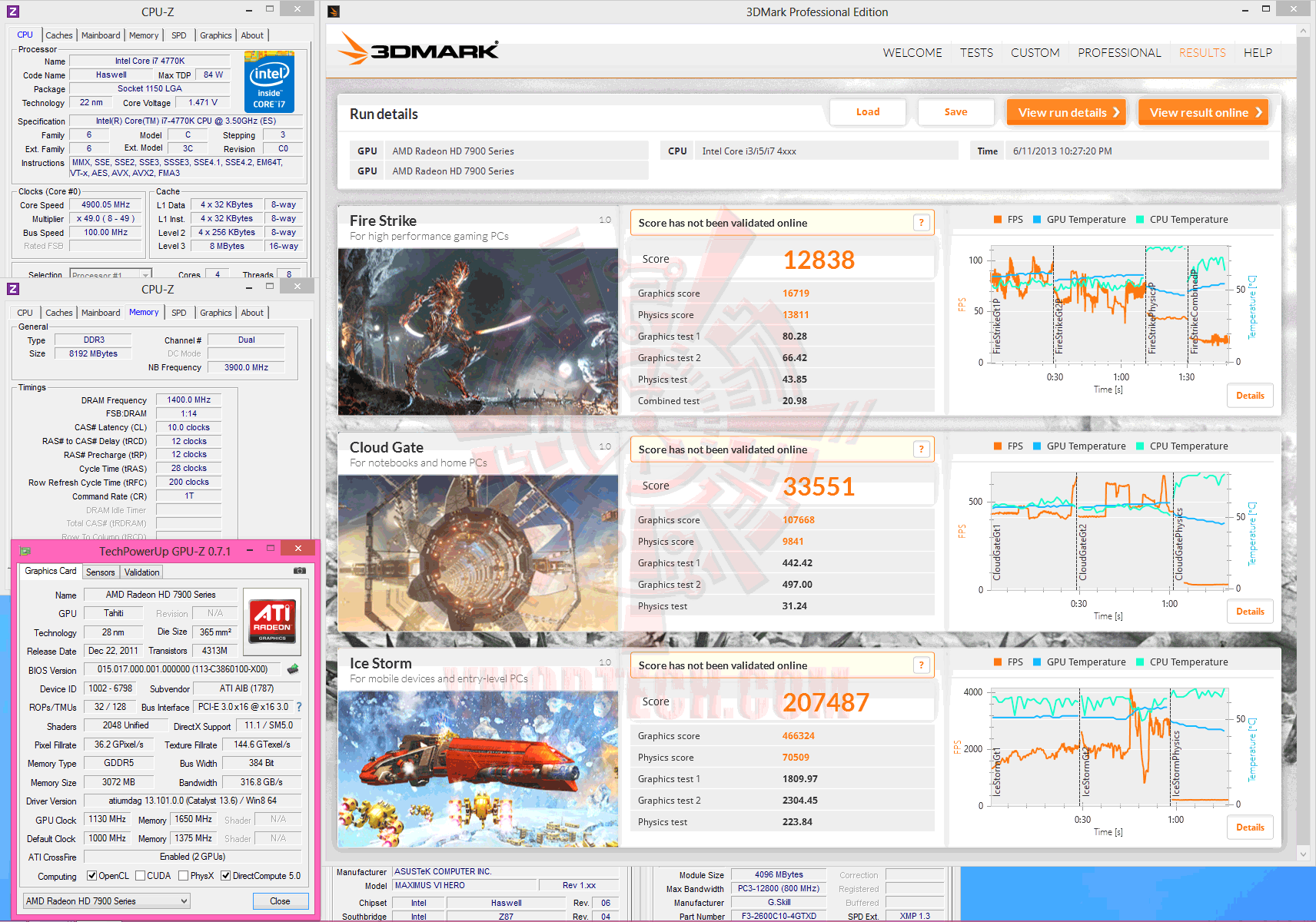
Task: Click the Cloud Gate validation help question mark
Action: (x=922, y=449)
